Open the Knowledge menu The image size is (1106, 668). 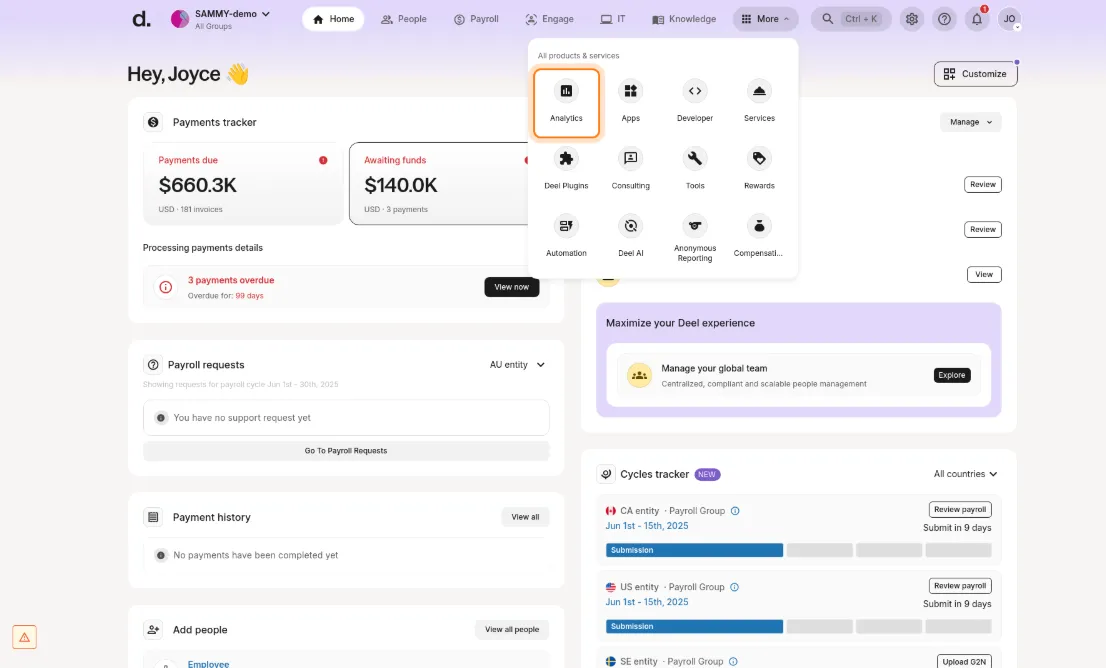[x=683, y=19]
